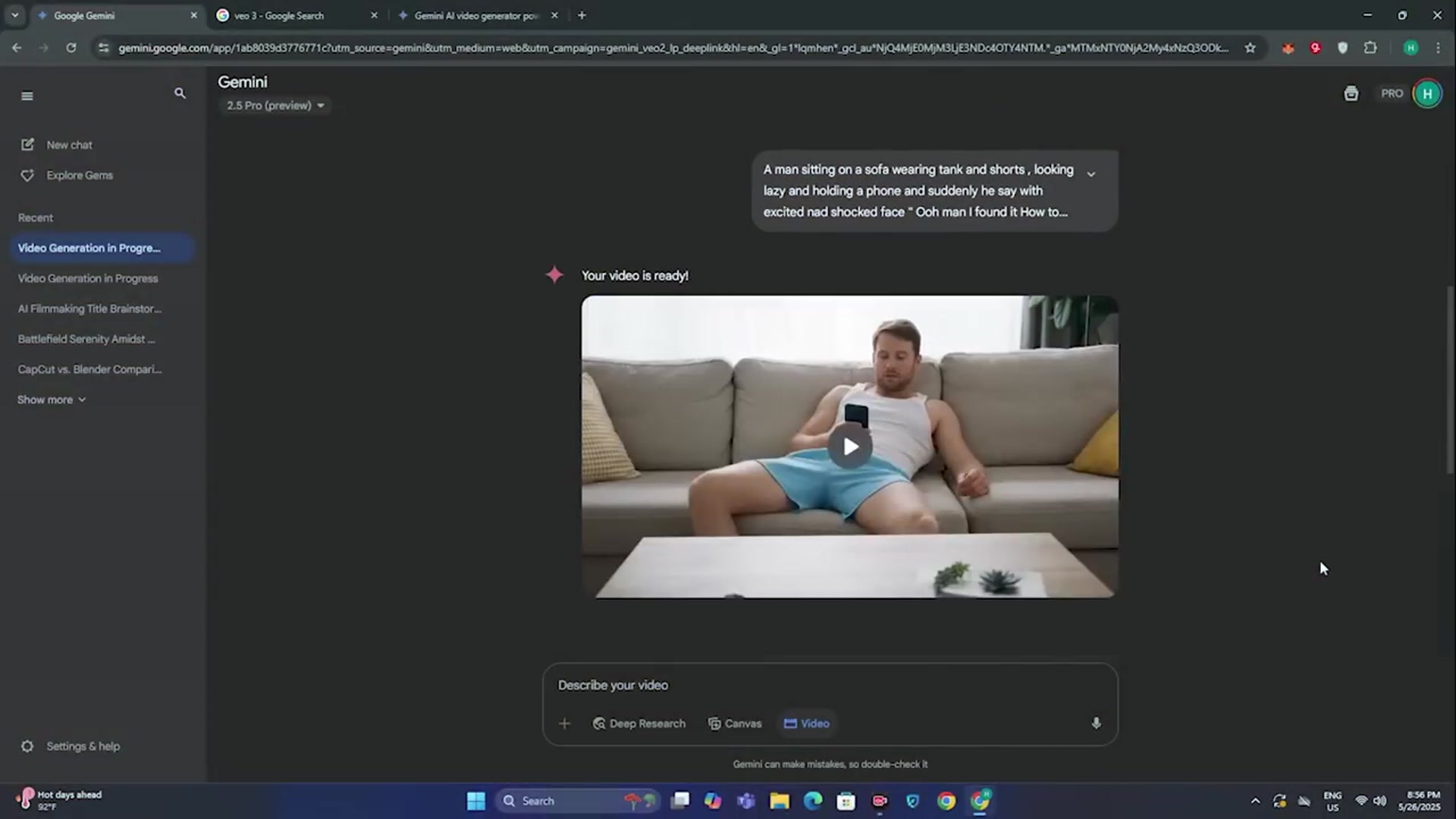Open ENG US language switcher
This screenshot has width=1456, height=819.
(1332, 801)
